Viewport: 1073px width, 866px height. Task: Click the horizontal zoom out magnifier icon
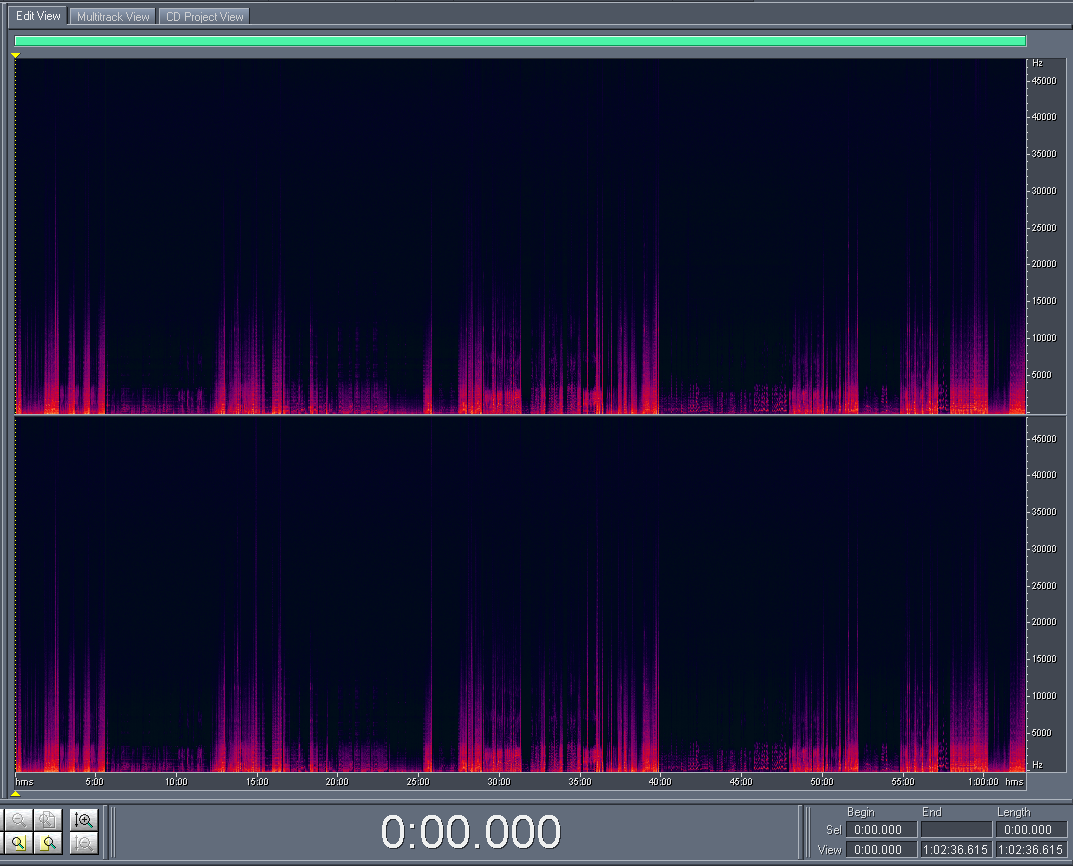pos(18,821)
